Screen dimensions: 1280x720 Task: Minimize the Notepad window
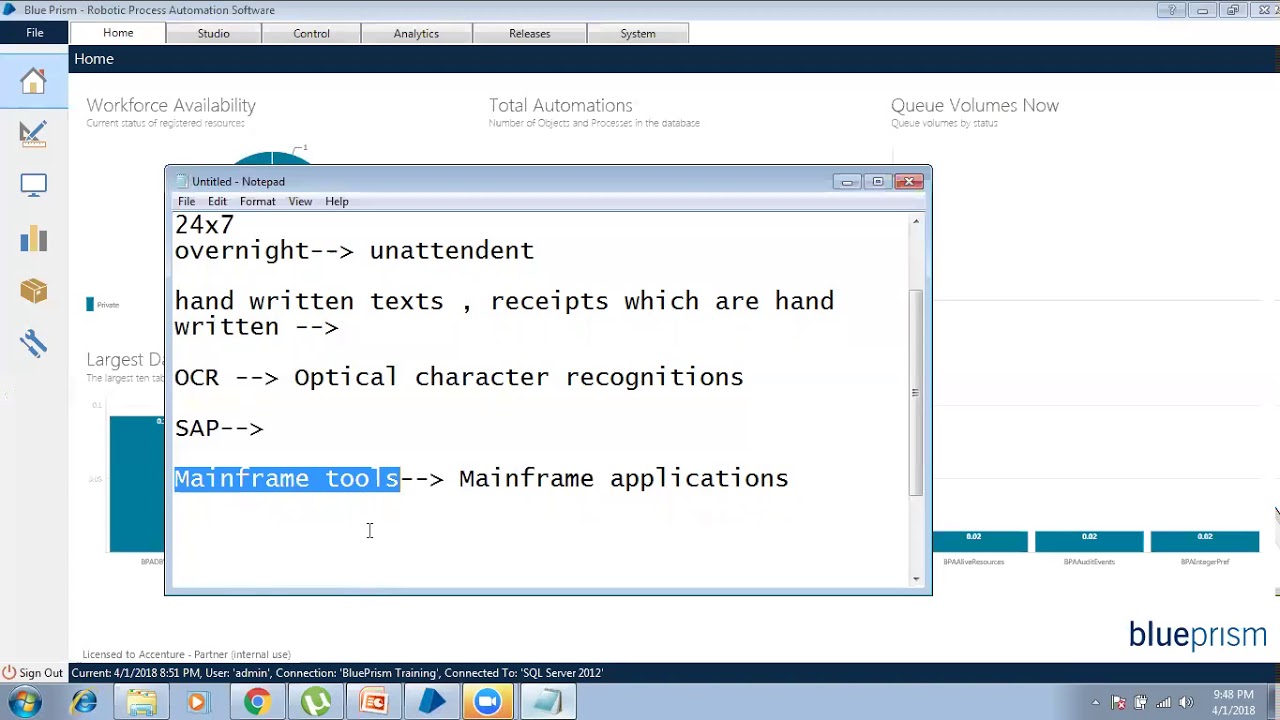[x=847, y=182]
